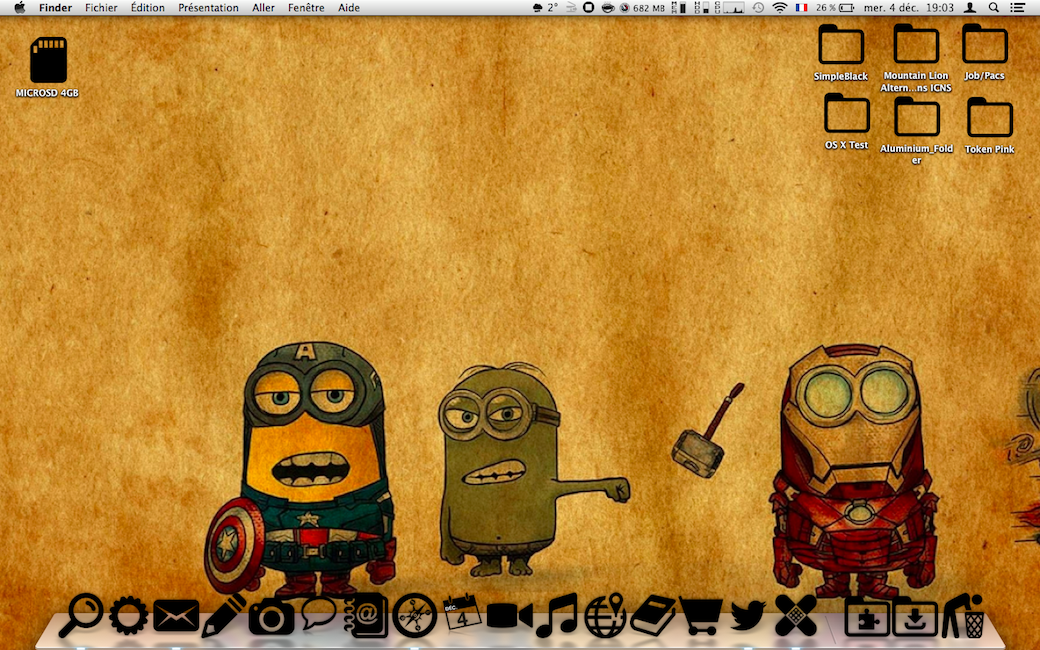The width and height of the screenshot is (1040, 650).
Task: Select the Job/Pacs folder
Action: click(x=985, y=44)
